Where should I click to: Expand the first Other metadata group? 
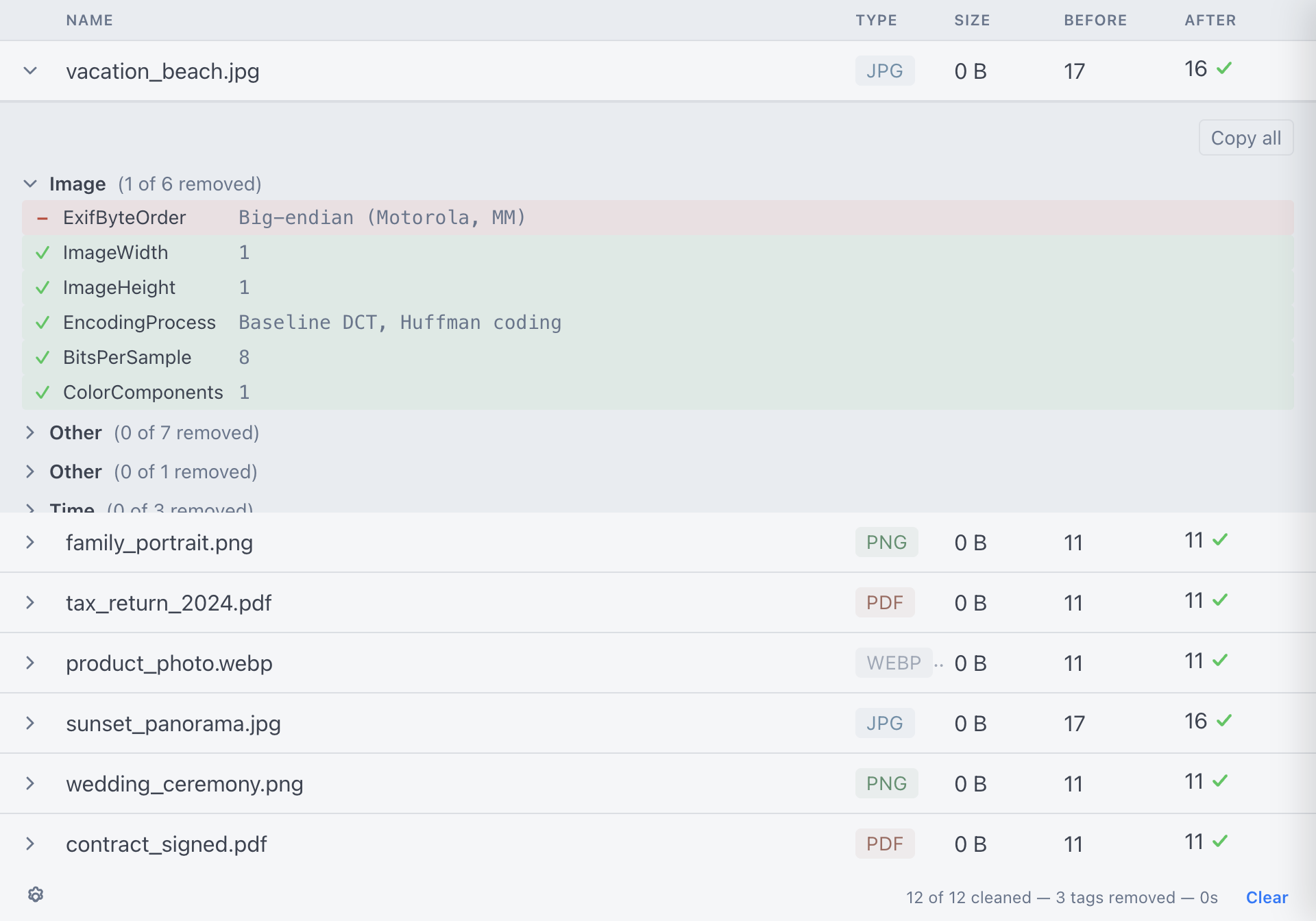tap(30, 432)
